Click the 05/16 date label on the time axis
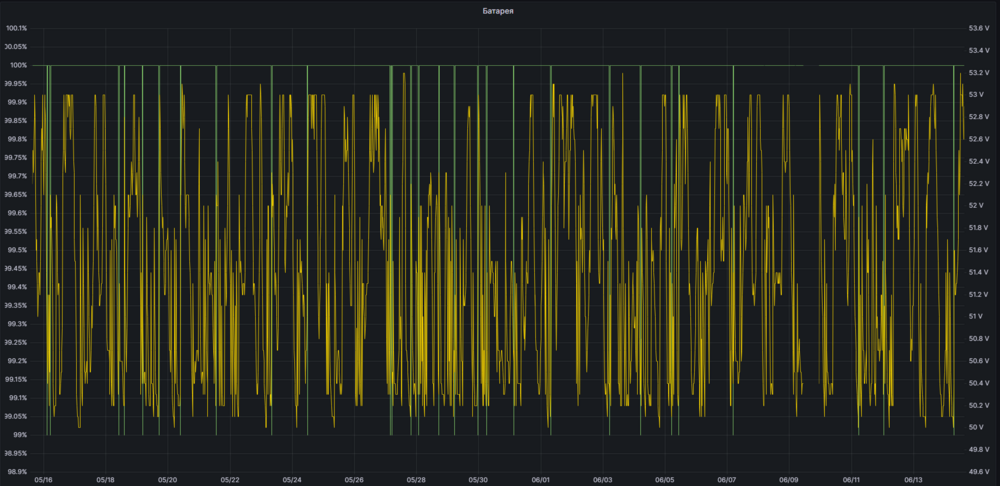The height and width of the screenshot is (486, 1000). (44, 480)
